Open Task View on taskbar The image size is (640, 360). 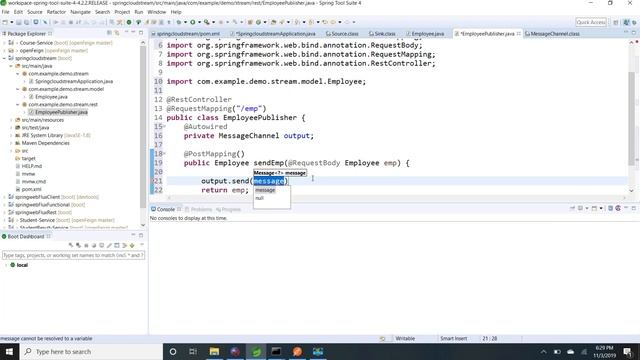click(193, 351)
